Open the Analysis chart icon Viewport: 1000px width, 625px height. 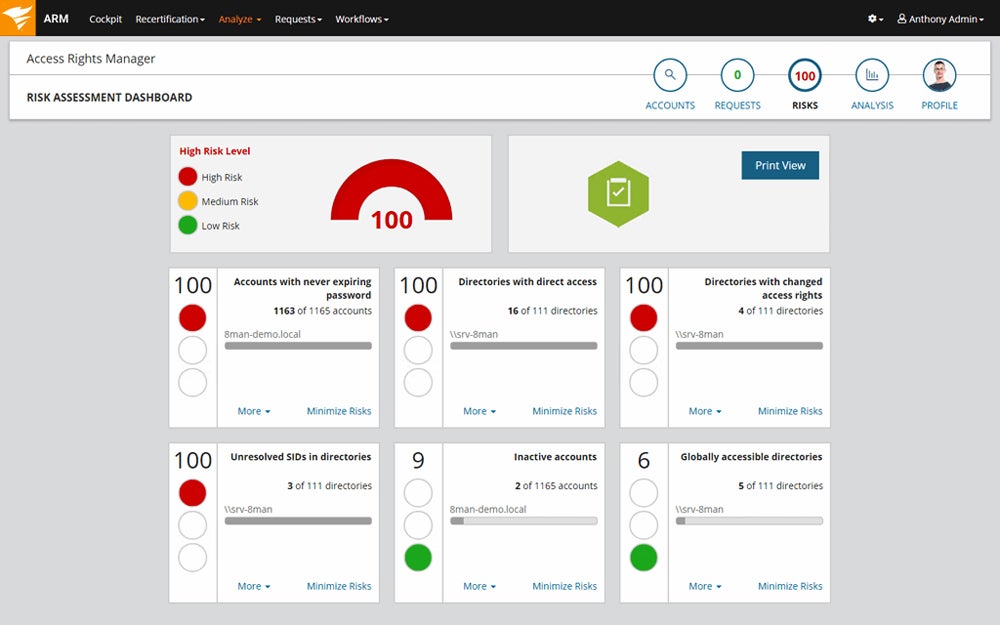(x=871, y=76)
